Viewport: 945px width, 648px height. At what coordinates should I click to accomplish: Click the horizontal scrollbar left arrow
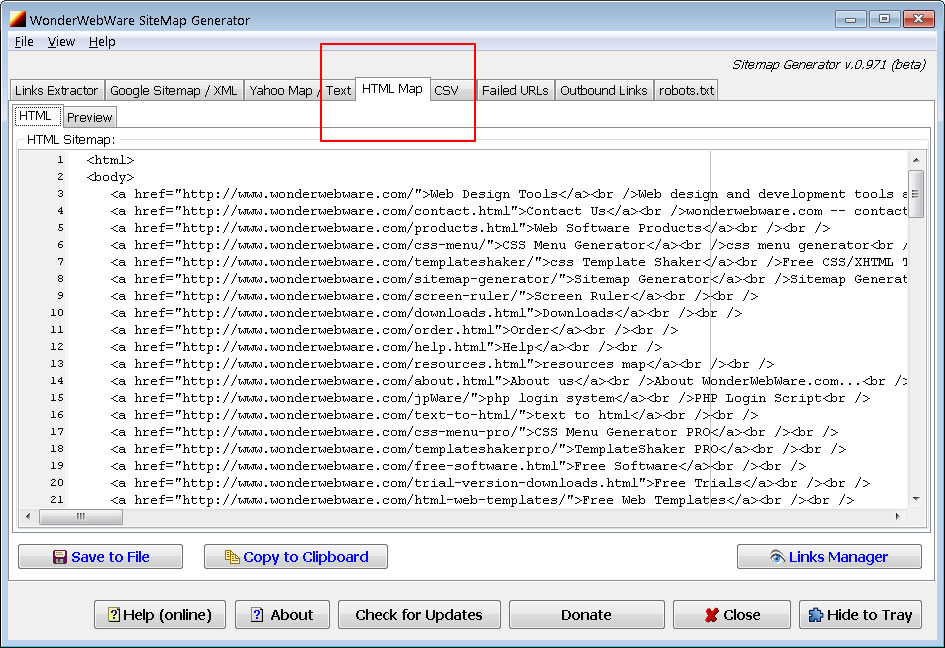coord(28,517)
